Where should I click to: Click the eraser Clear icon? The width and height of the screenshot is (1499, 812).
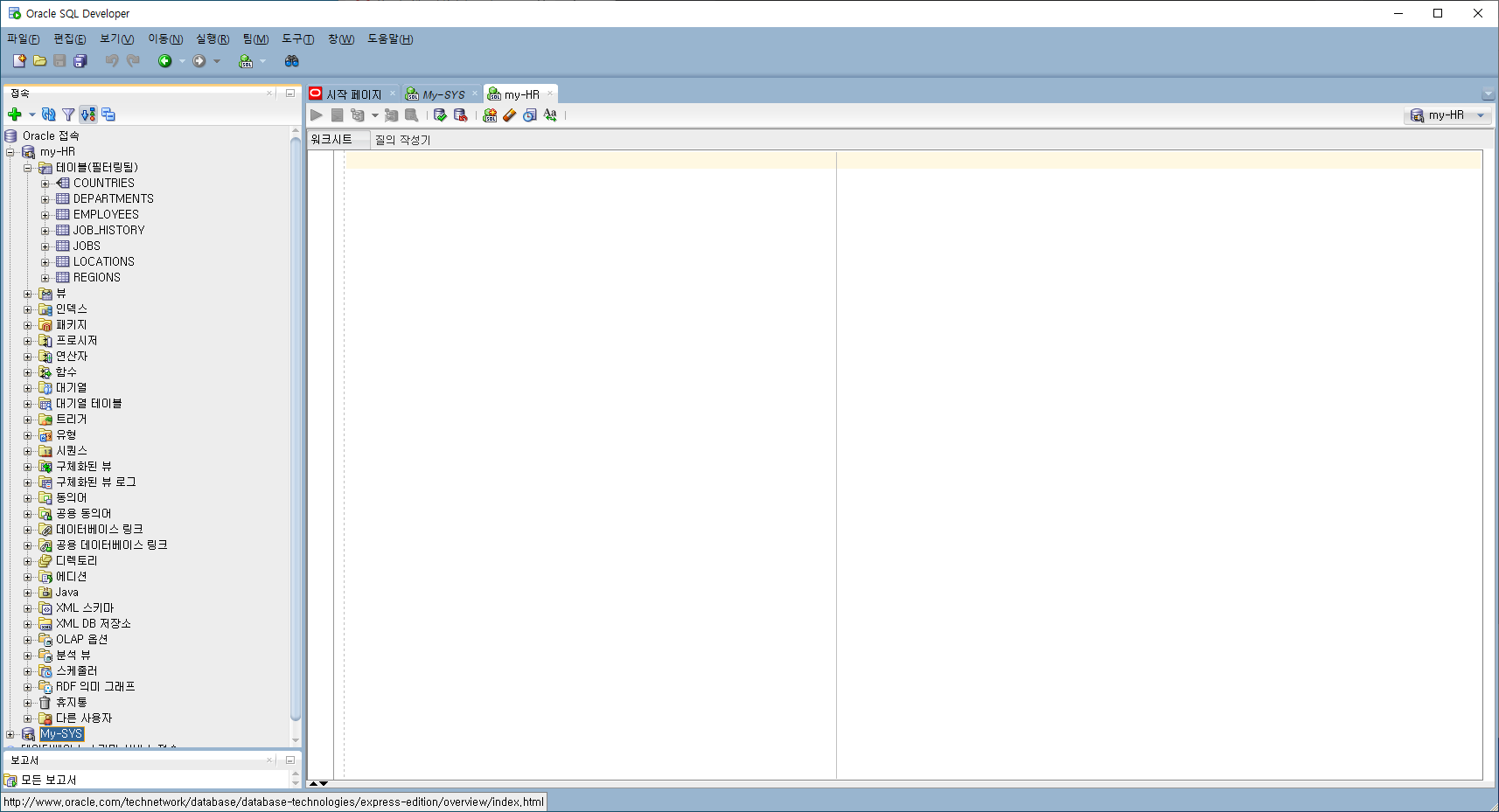point(510,115)
